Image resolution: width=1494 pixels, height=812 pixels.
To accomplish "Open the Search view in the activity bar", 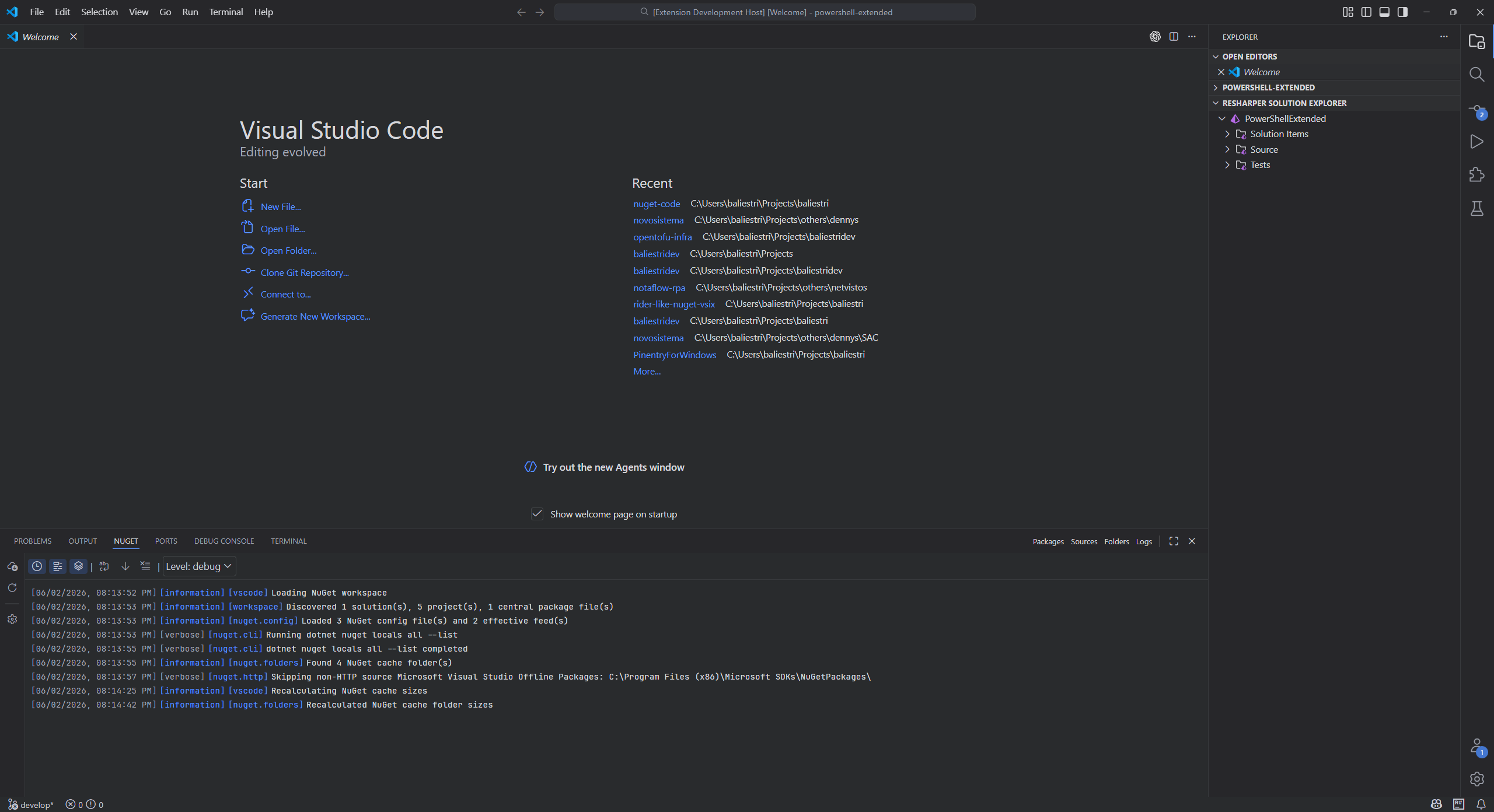I will [x=1476, y=74].
